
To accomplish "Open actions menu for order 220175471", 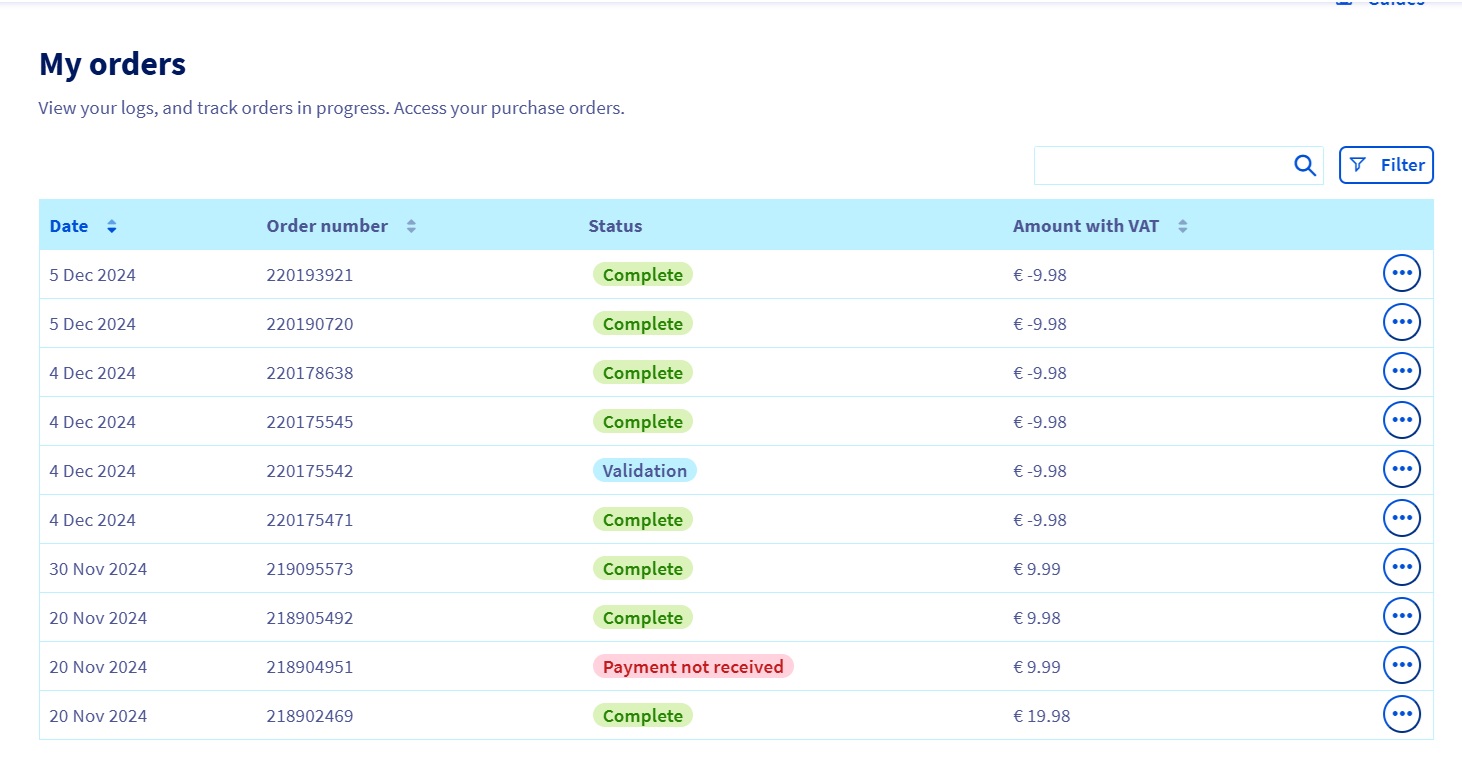I will pos(1401,518).
